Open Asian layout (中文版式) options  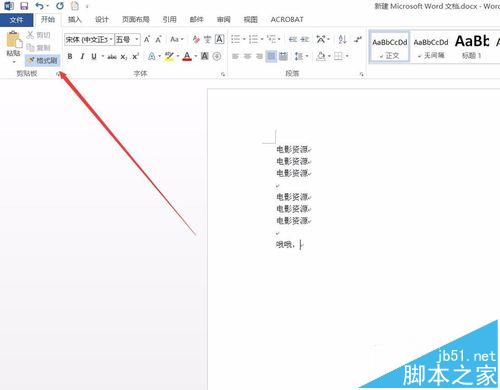[x=321, y=40]
